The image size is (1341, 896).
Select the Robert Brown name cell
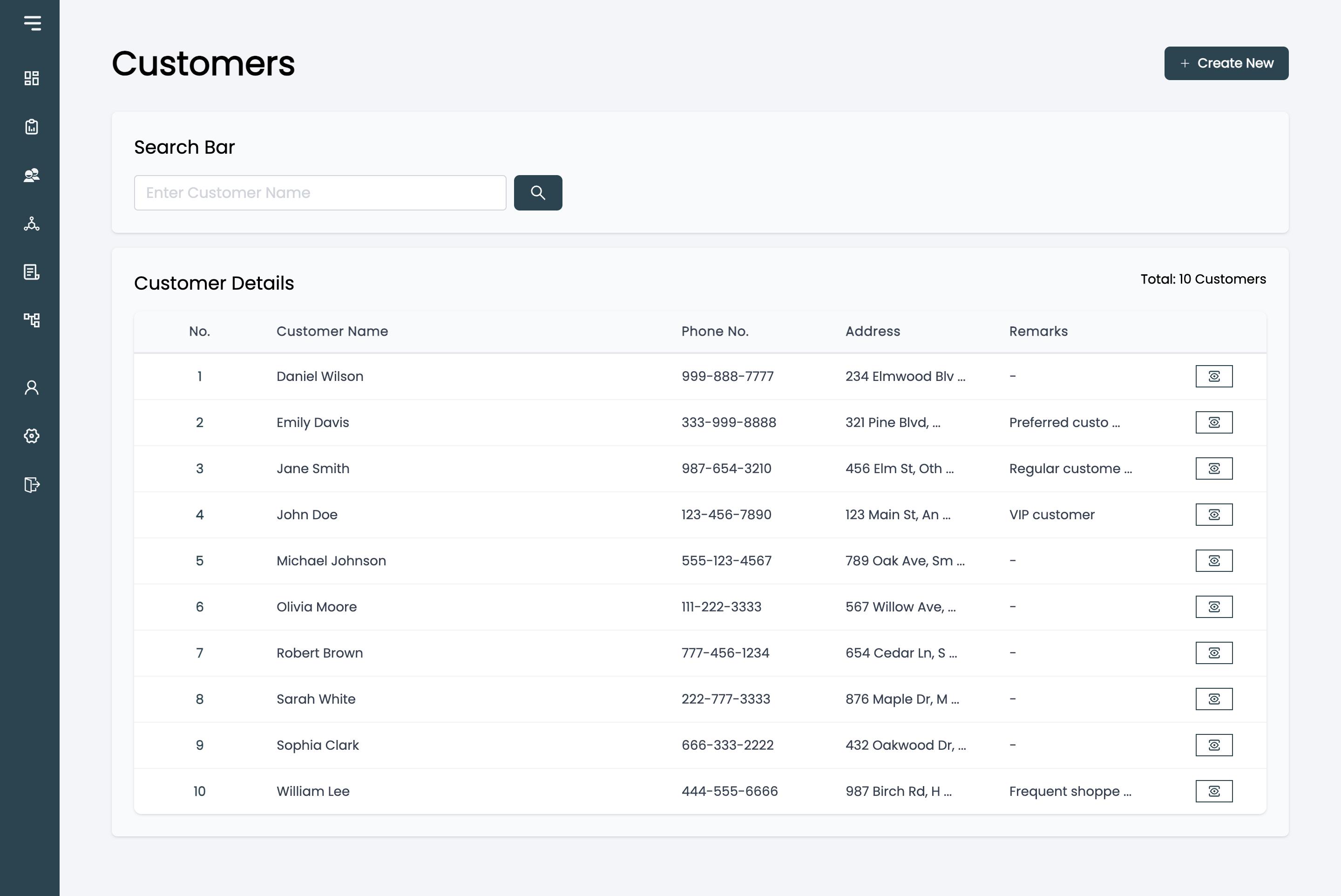click(x=319, y=653)
